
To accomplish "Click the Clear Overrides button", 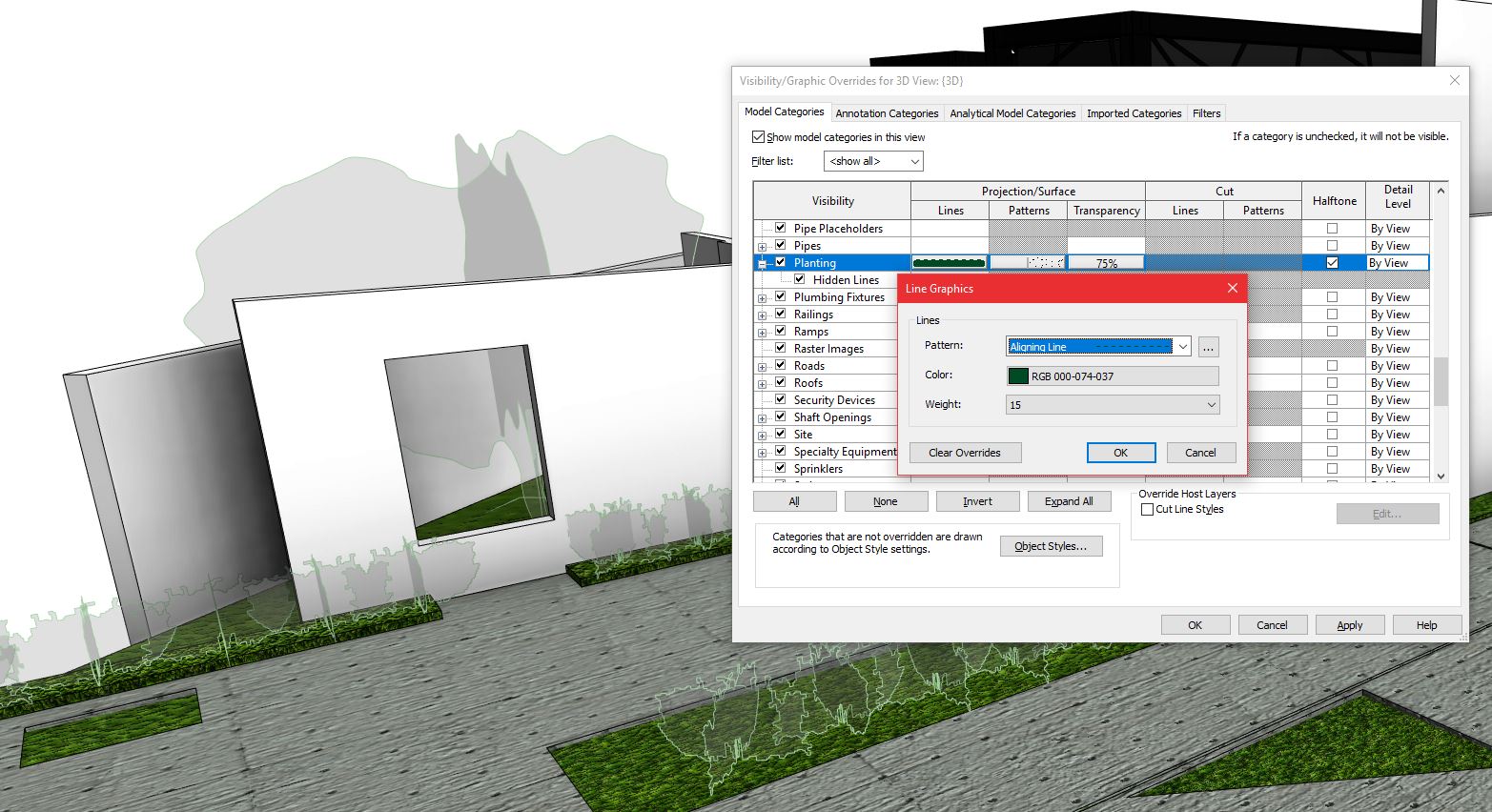I will 964,452.
